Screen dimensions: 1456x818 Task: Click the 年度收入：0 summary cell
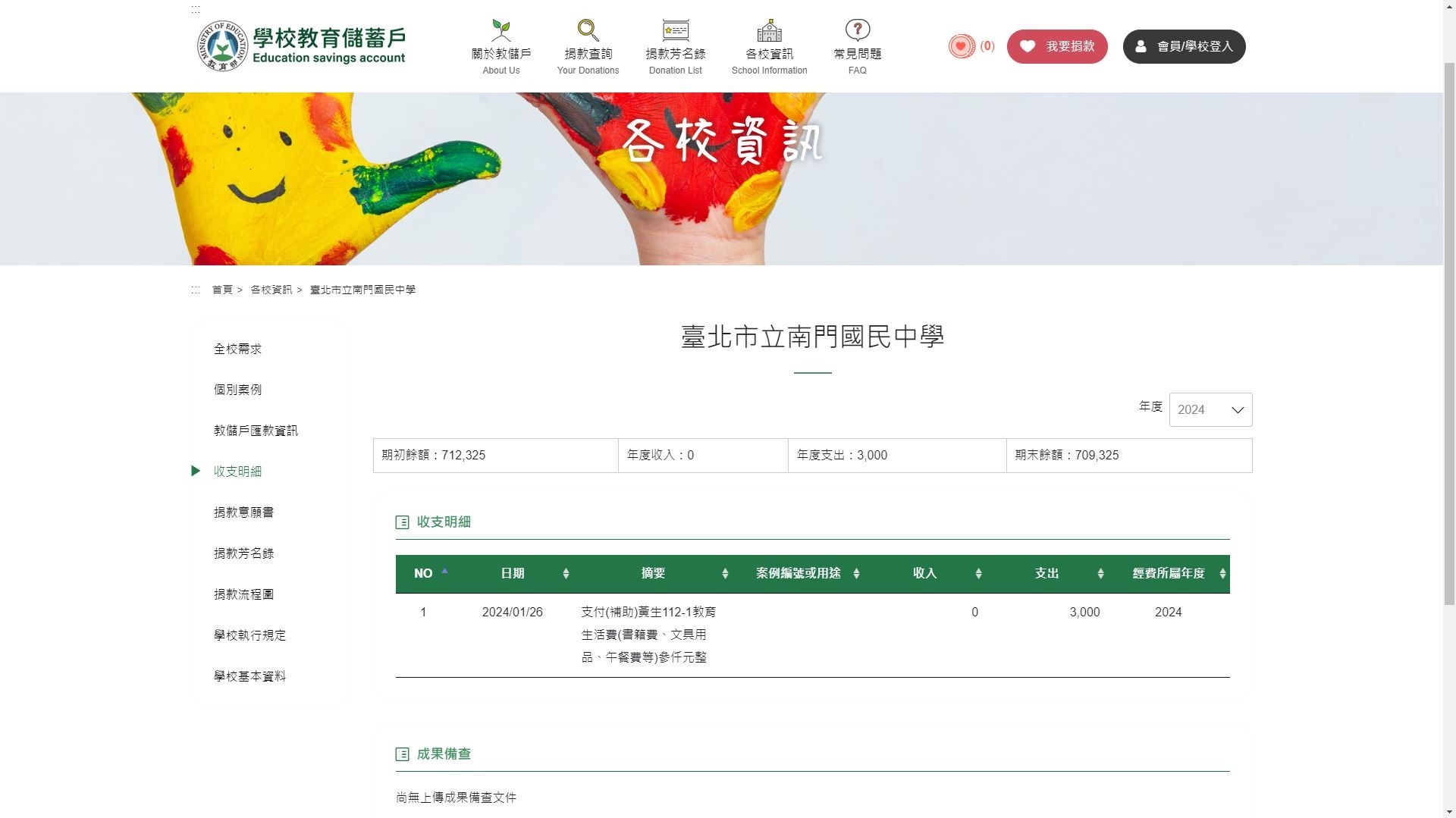pyautogui.click(x=703, y=456)
